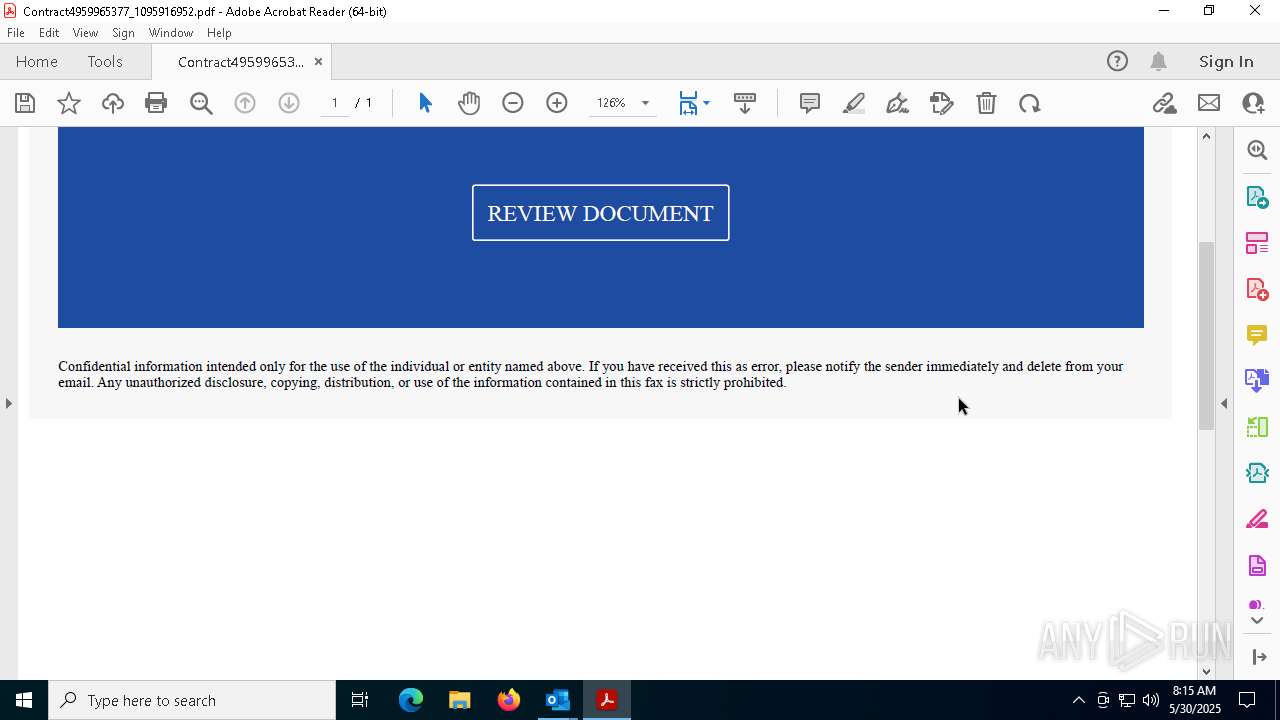This screenshot has width=1280, height=720.
Task: Click the sidebar collapse arrow icon
Action: click(1259, 657)
